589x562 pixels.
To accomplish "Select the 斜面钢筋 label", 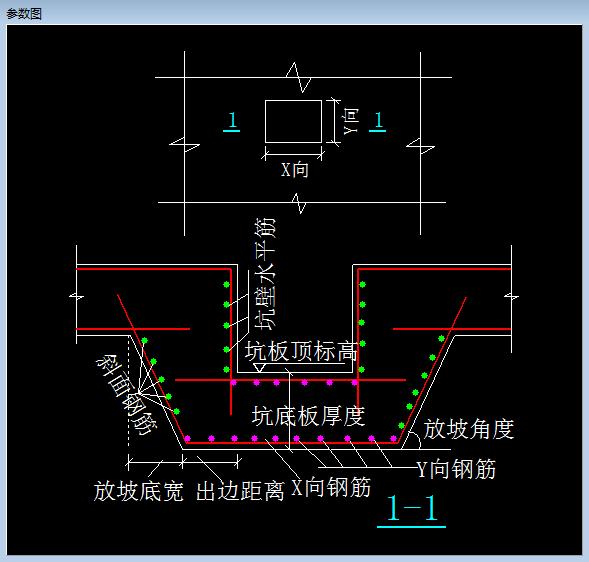I will click(127, 394).
